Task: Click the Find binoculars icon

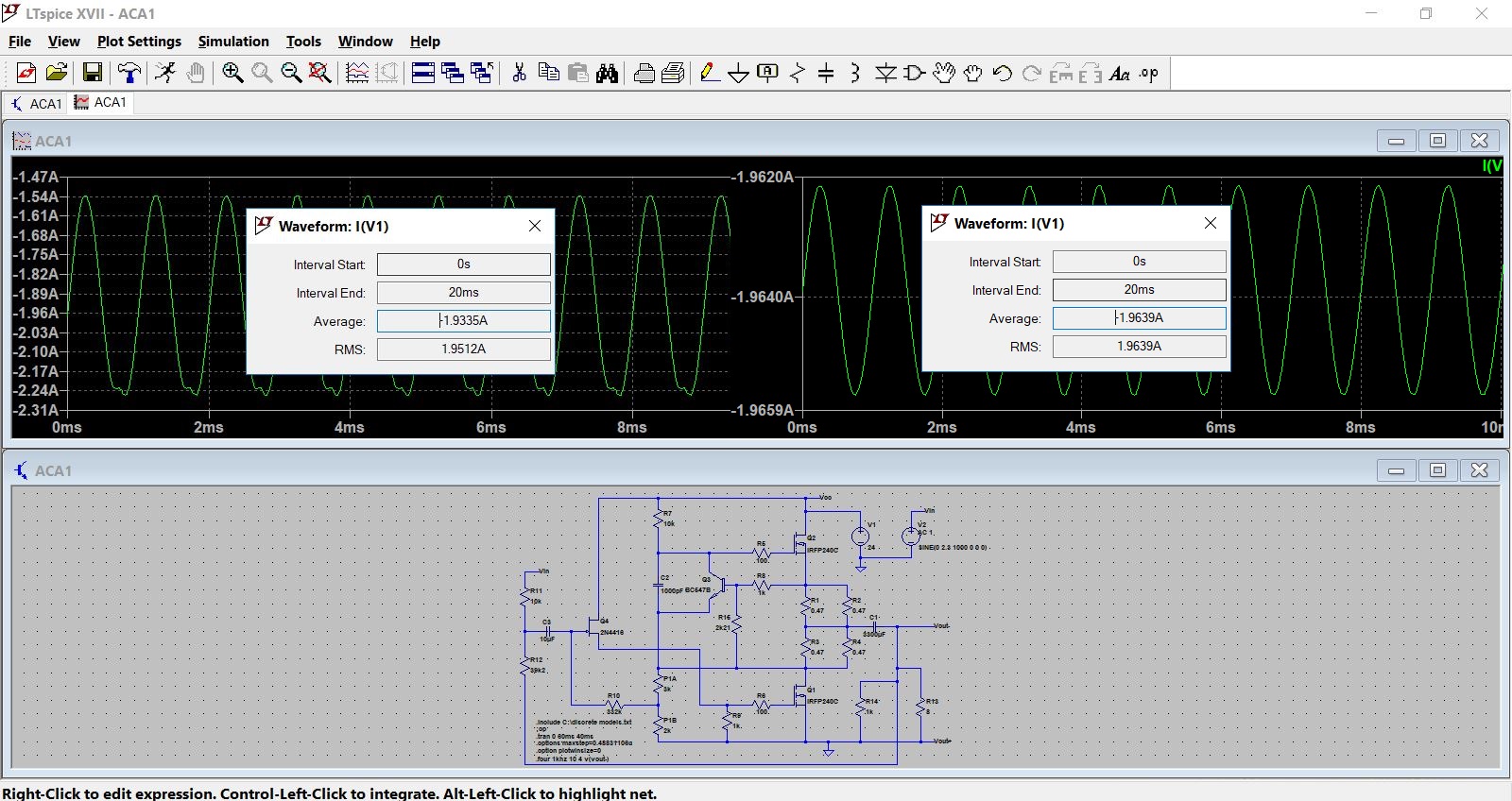Action: 608,73
